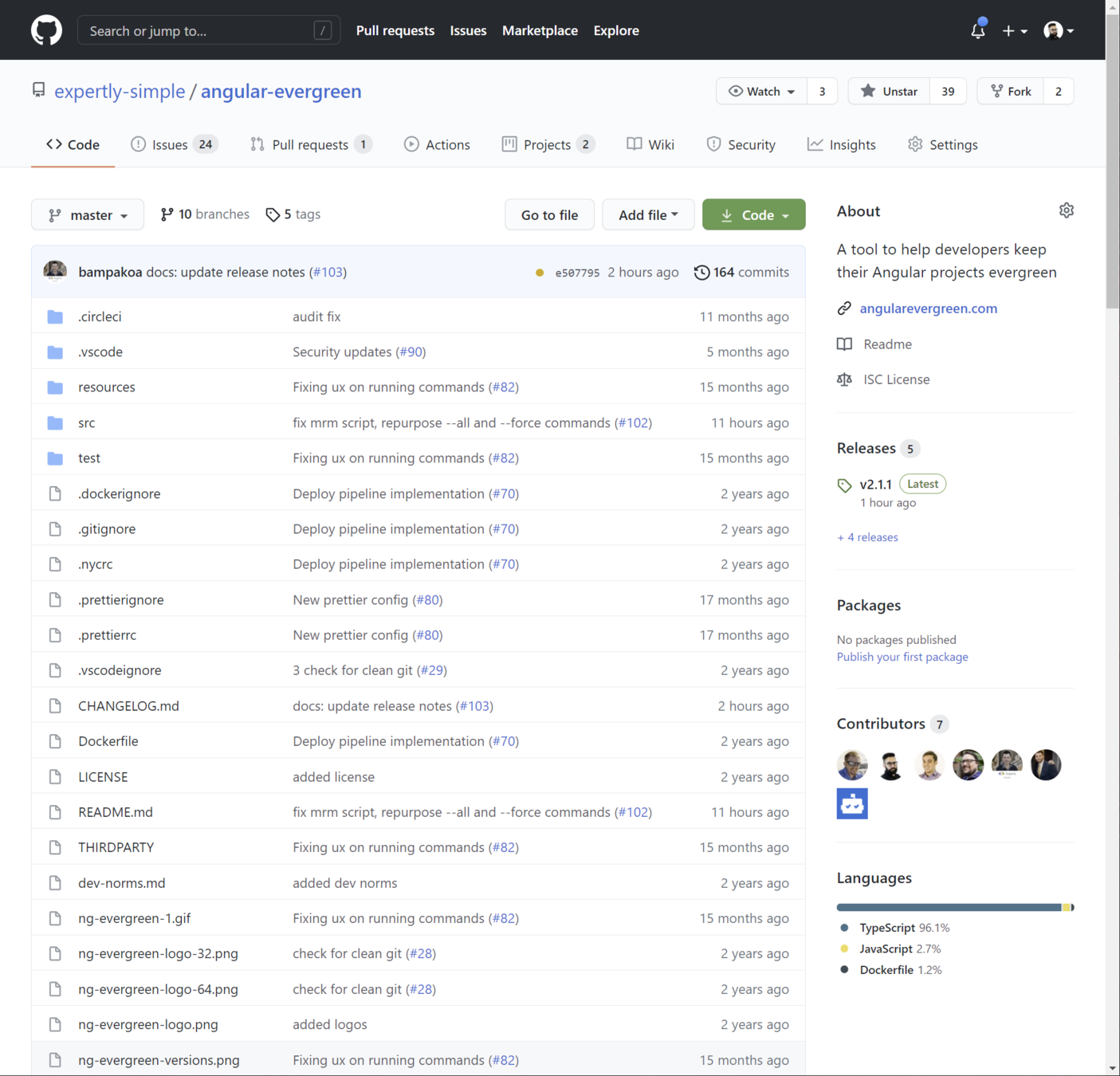1120x1076 pixels.
Task: Click Explore in the top navigation
Action: (x=616, y=30)
